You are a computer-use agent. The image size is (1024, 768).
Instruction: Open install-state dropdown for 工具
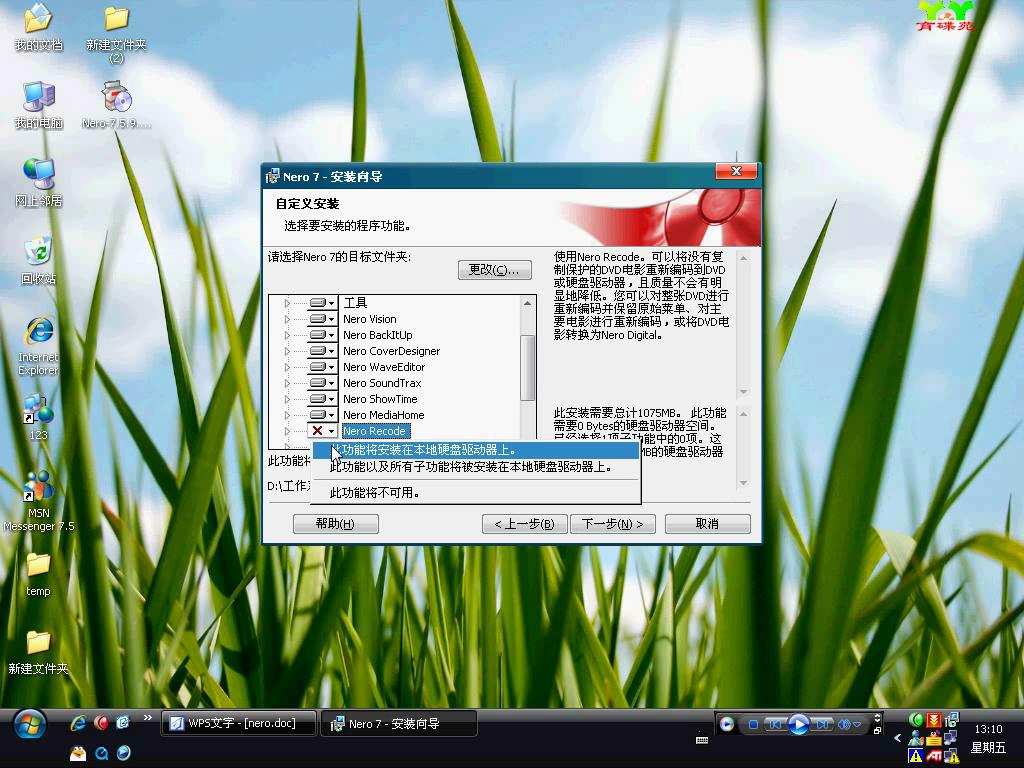pyautogui.click(x=323, y=303)
